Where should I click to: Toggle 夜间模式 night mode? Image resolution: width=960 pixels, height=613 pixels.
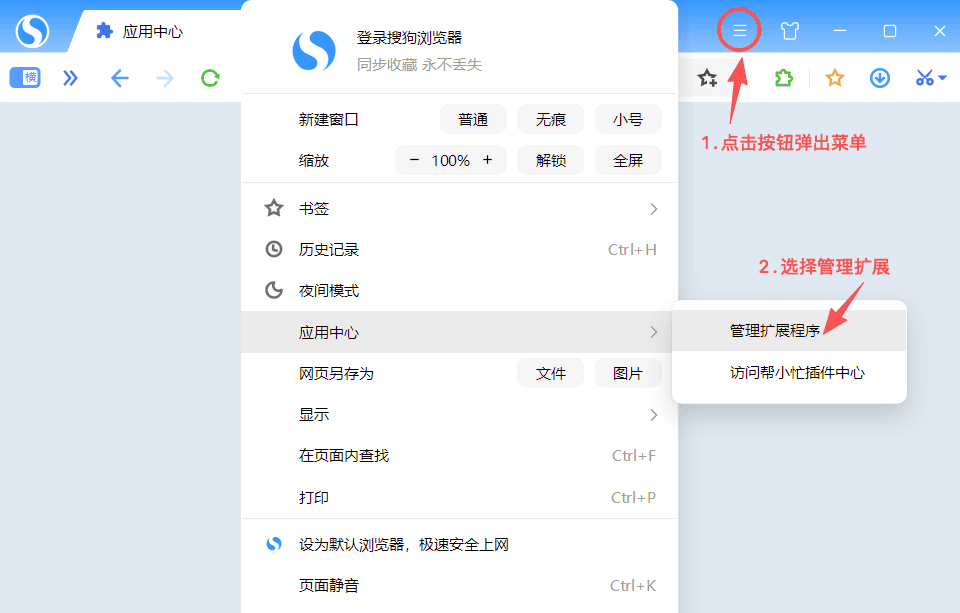coord(329,291)
